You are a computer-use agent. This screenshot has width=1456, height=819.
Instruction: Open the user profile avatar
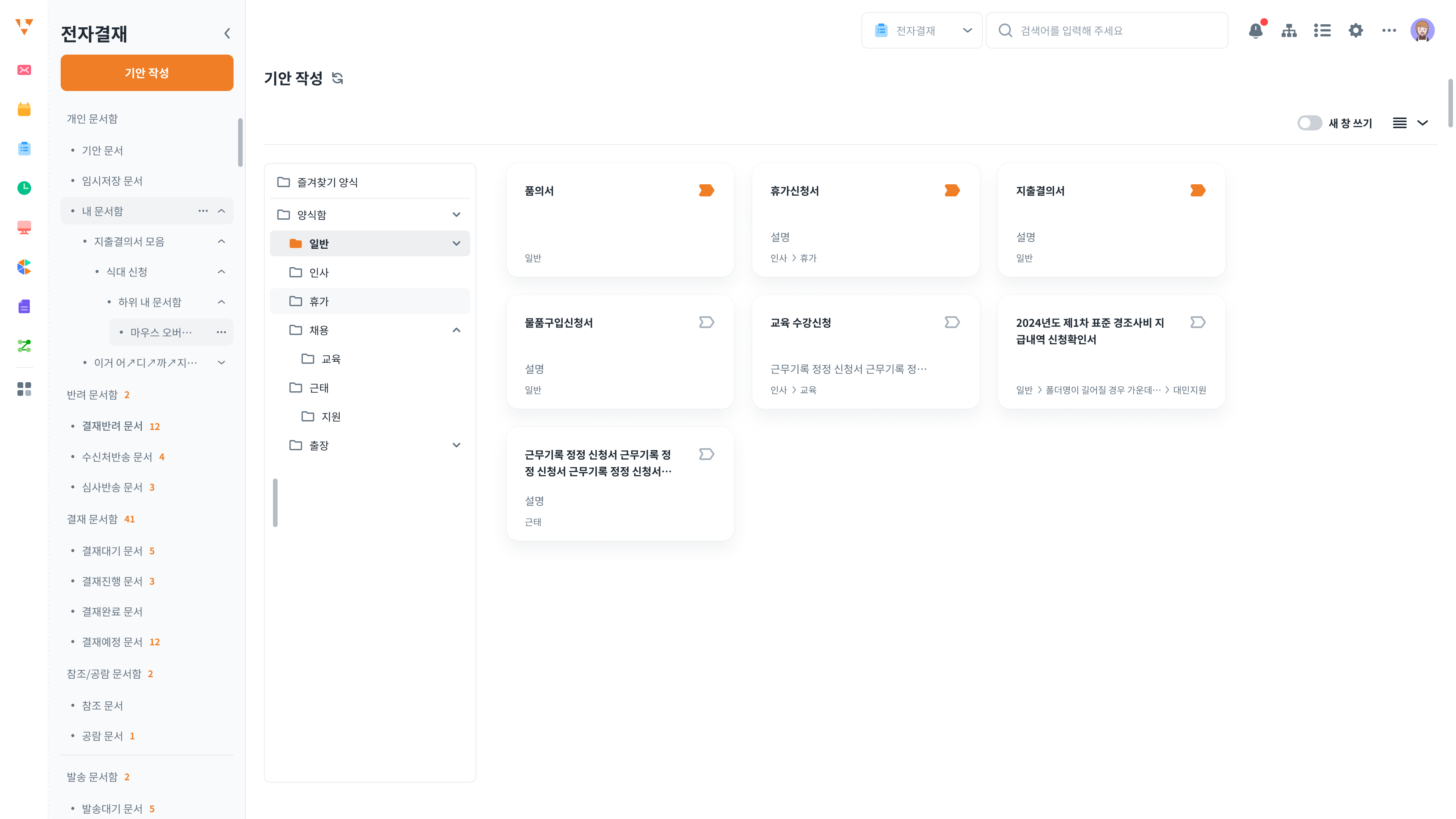pyautogui.click(x=1422, y=30)
